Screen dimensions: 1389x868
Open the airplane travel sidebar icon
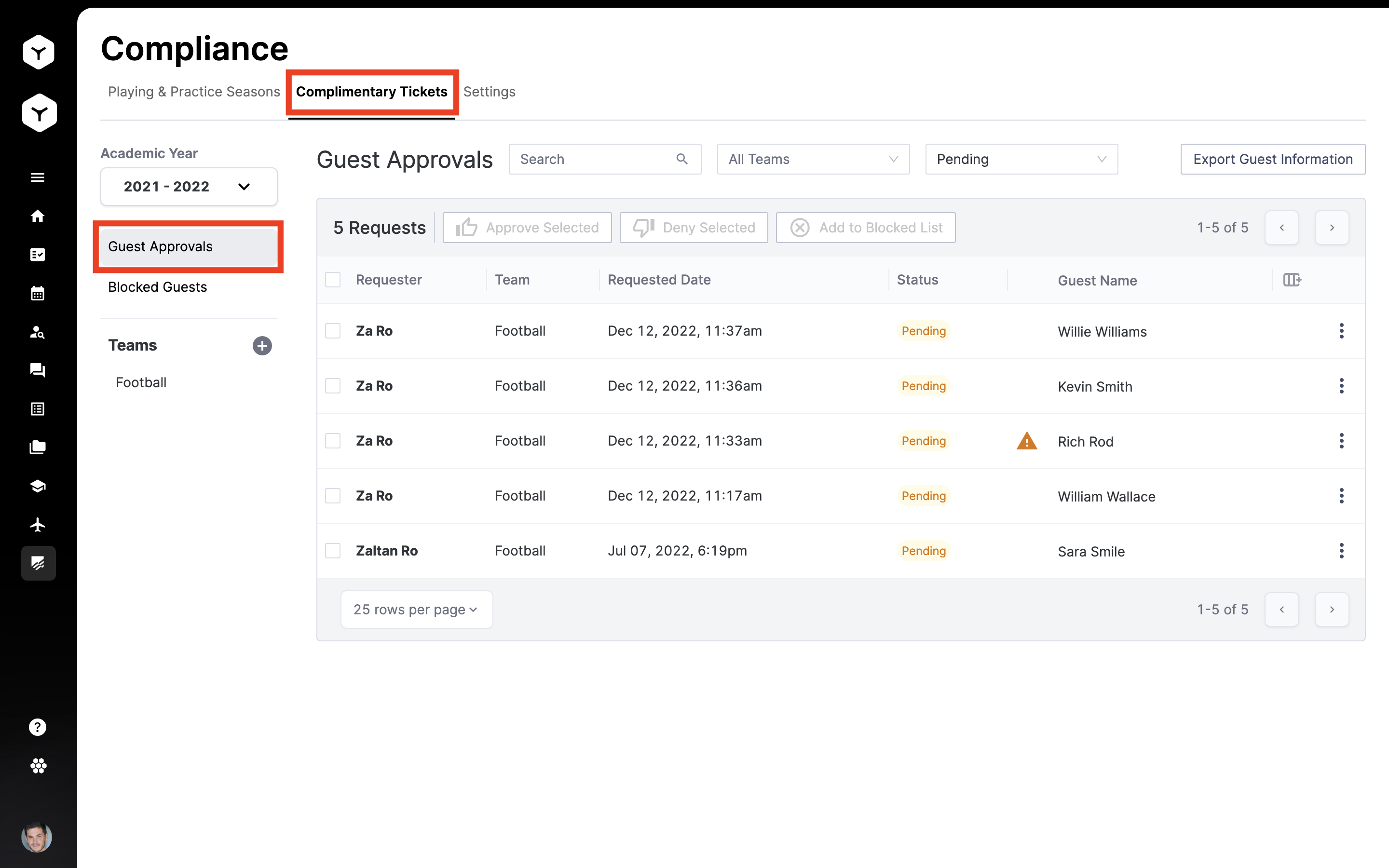coord(37,525)
